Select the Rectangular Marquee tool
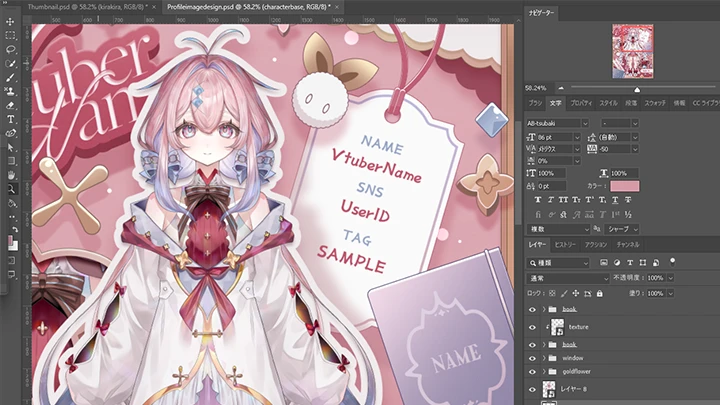720x405 pixels. pyautogui.click(x=10, y=35)
